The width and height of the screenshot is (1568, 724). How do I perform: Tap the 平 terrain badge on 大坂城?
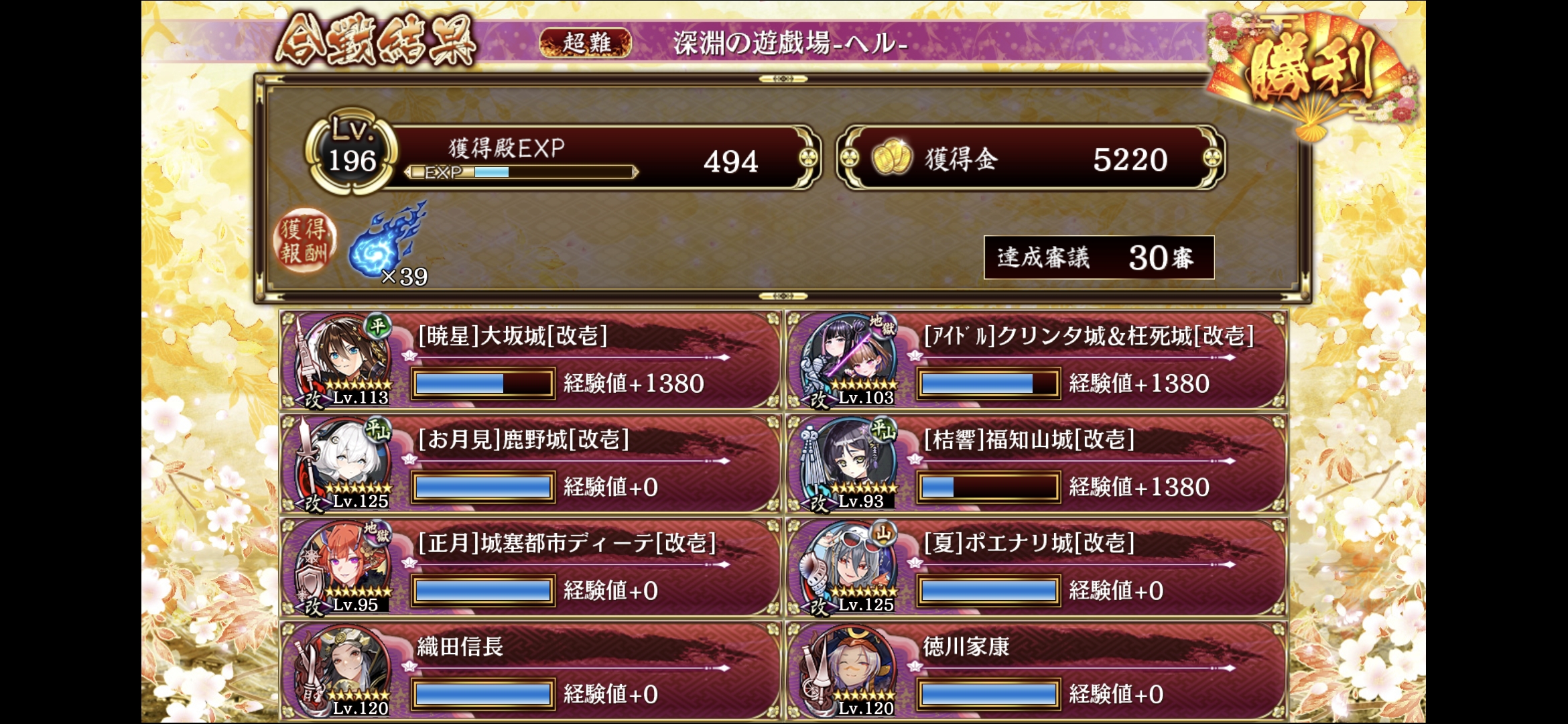(x=377, y=326)
